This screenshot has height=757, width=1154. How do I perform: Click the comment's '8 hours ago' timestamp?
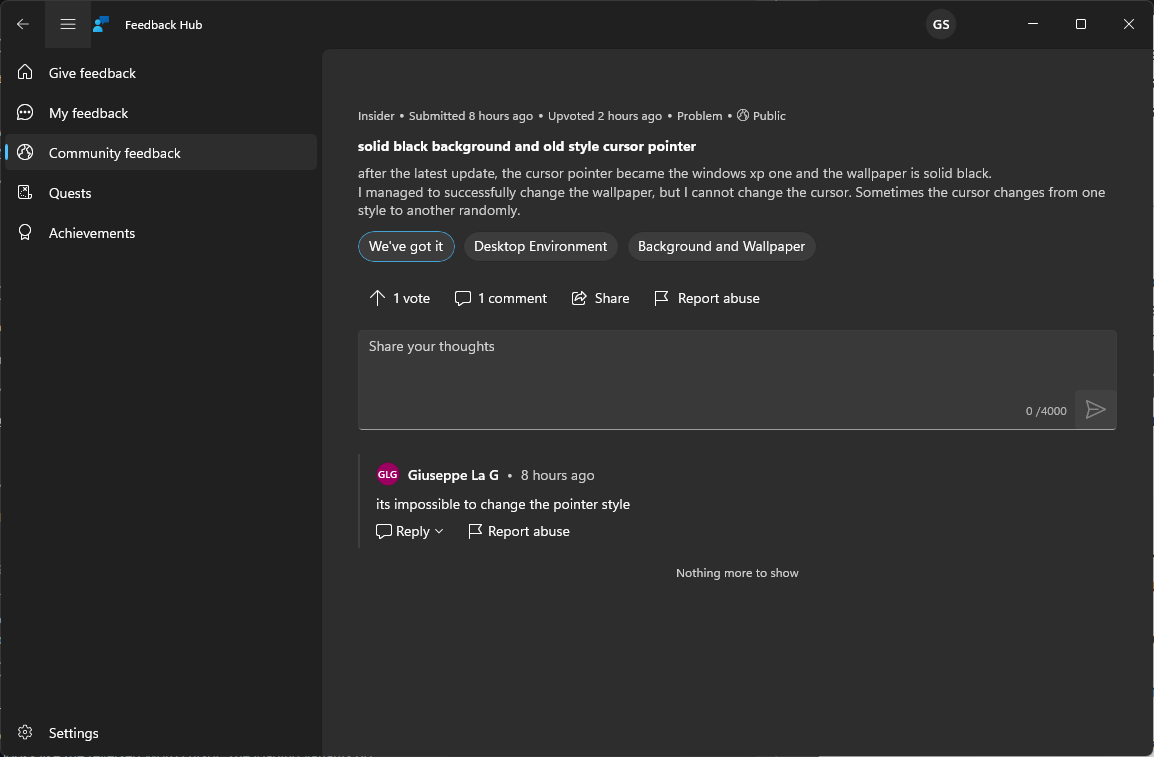coord(557,475)
